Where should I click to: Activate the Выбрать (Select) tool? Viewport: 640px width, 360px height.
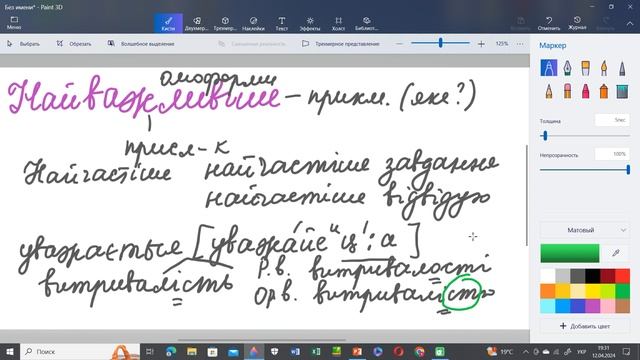point(24,44)
